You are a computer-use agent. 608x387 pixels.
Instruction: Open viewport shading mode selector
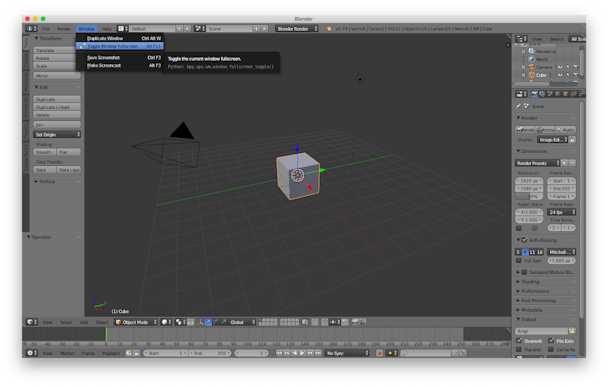click(x=166, y=322)
